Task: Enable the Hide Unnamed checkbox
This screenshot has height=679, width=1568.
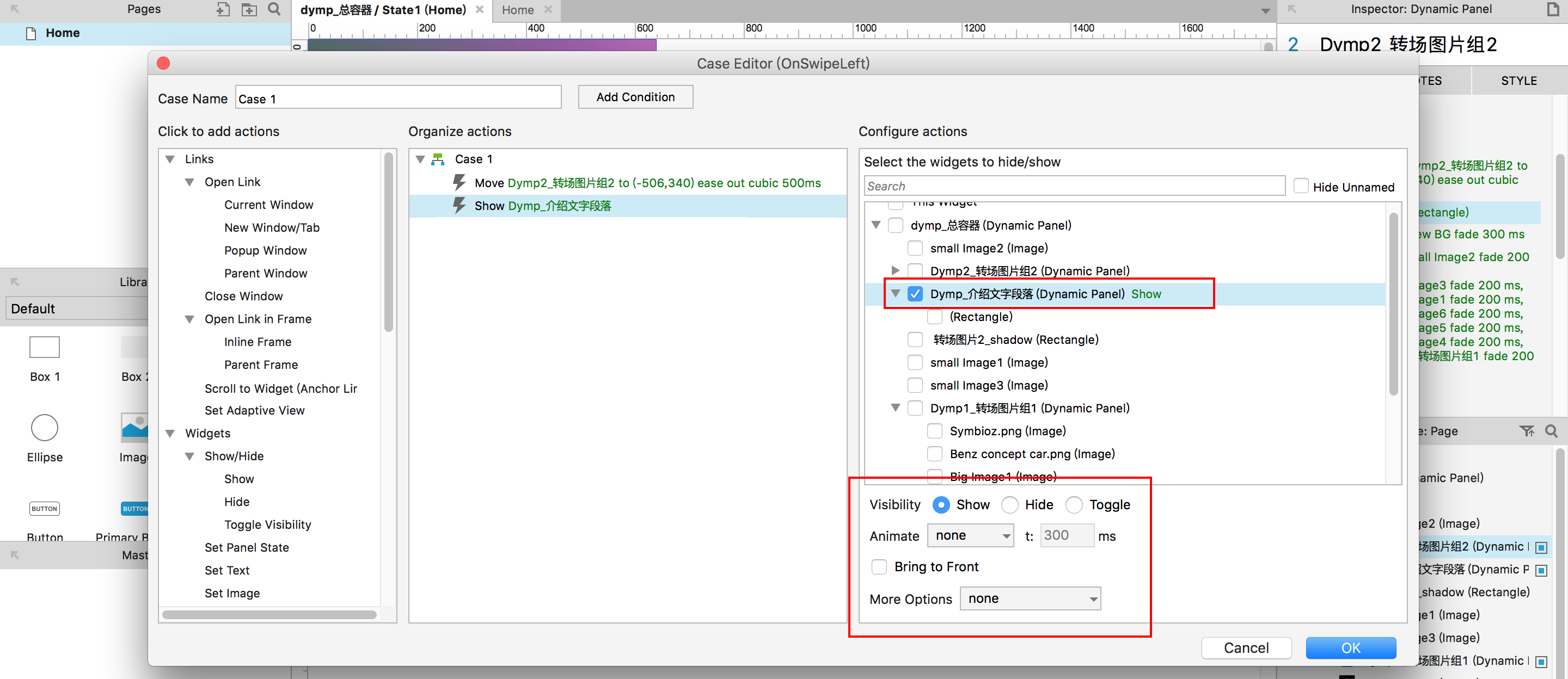Action: tap(1300, 186)
